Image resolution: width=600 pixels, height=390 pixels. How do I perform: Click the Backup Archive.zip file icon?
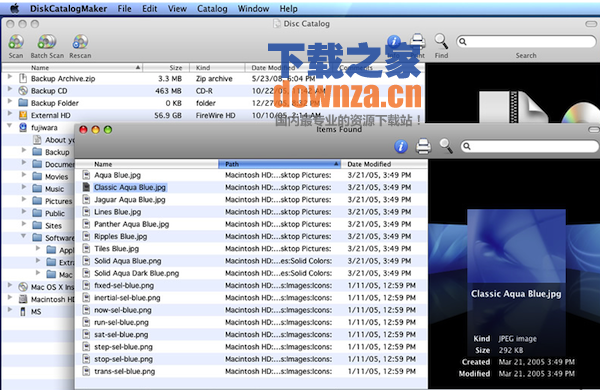pyautogui.click(x=23, y=78)
